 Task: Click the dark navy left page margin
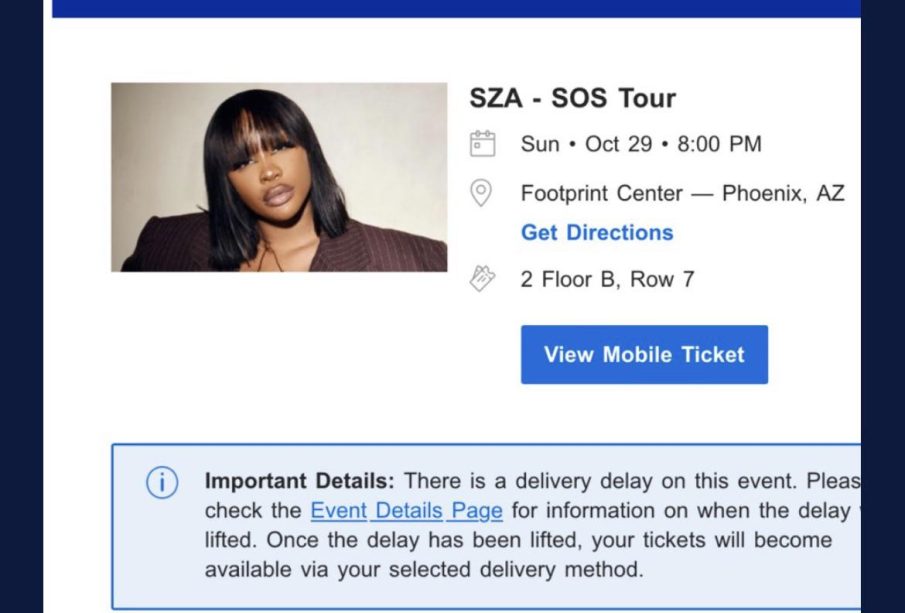(x=21, y=306)
